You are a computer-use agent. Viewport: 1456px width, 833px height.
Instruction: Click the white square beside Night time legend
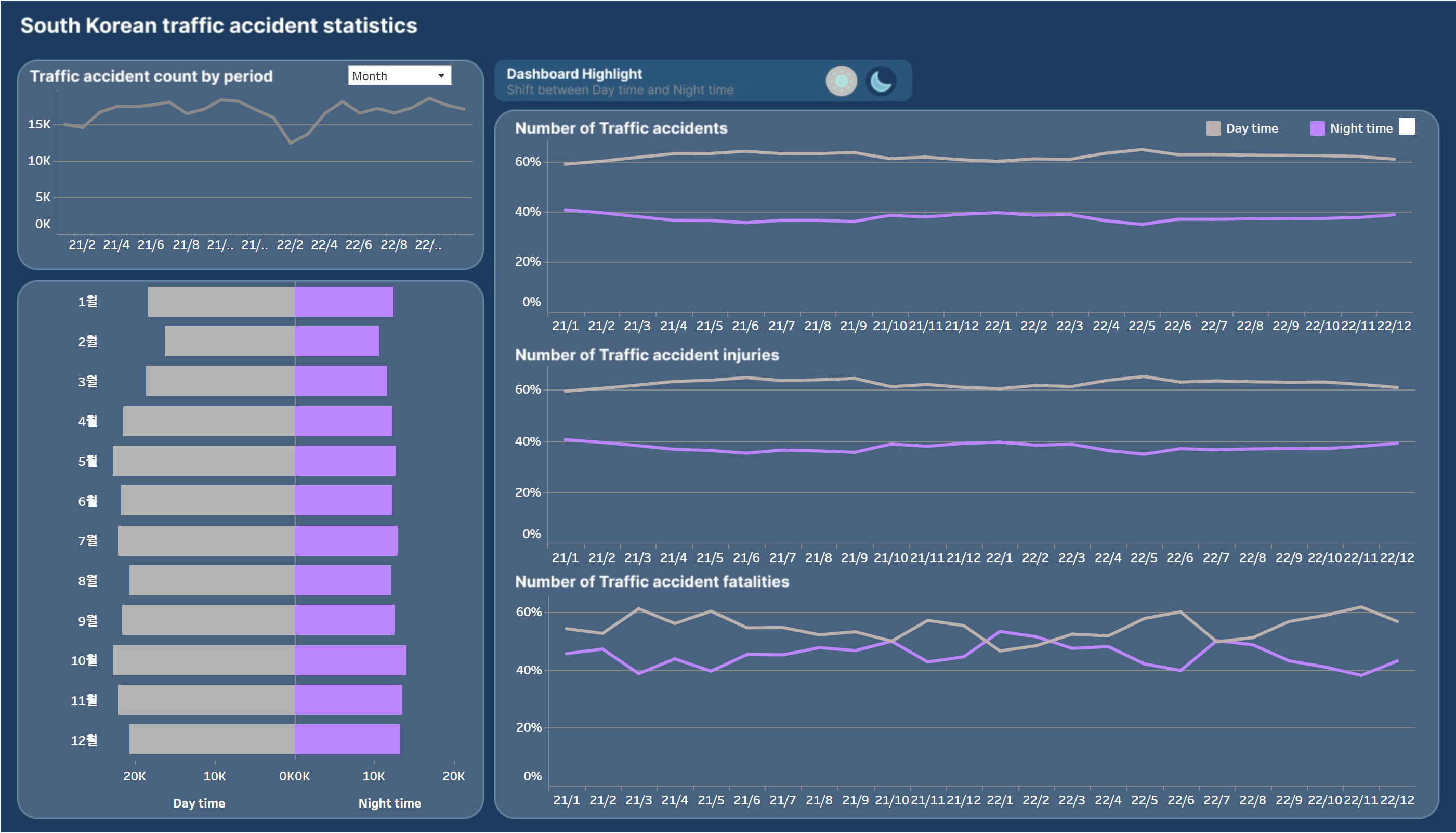(x=1407, y=126)
